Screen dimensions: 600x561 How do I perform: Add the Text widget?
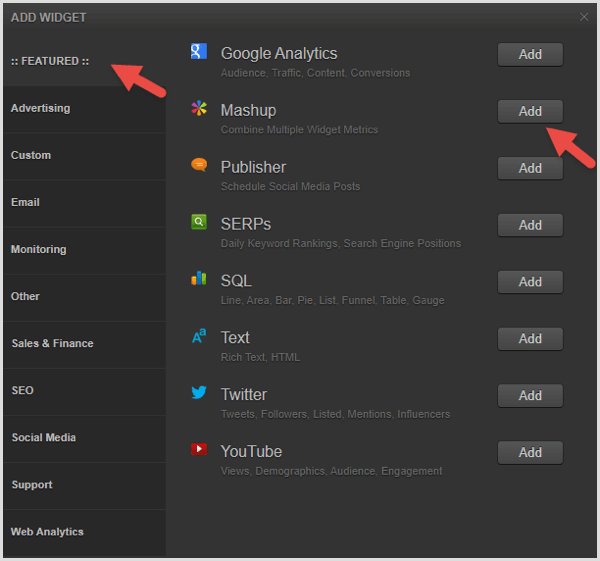[x=530, y=339]
